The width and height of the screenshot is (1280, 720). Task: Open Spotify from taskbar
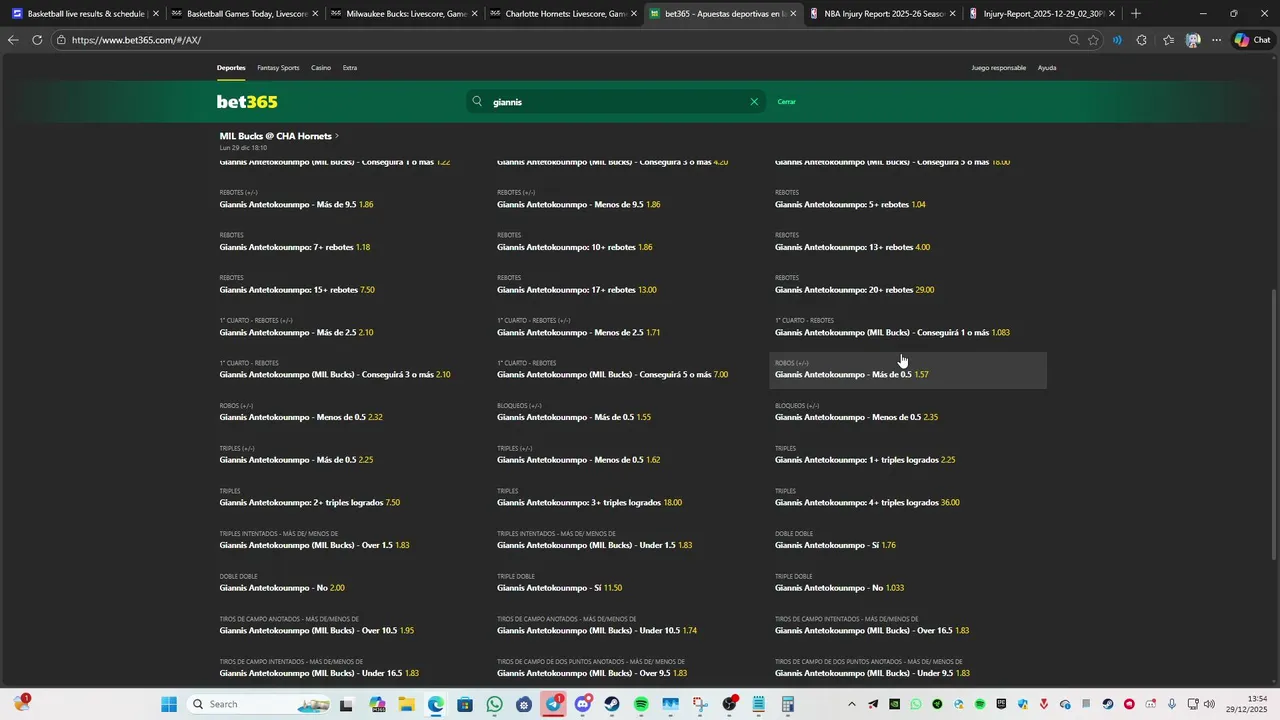[x=641, y=704]
